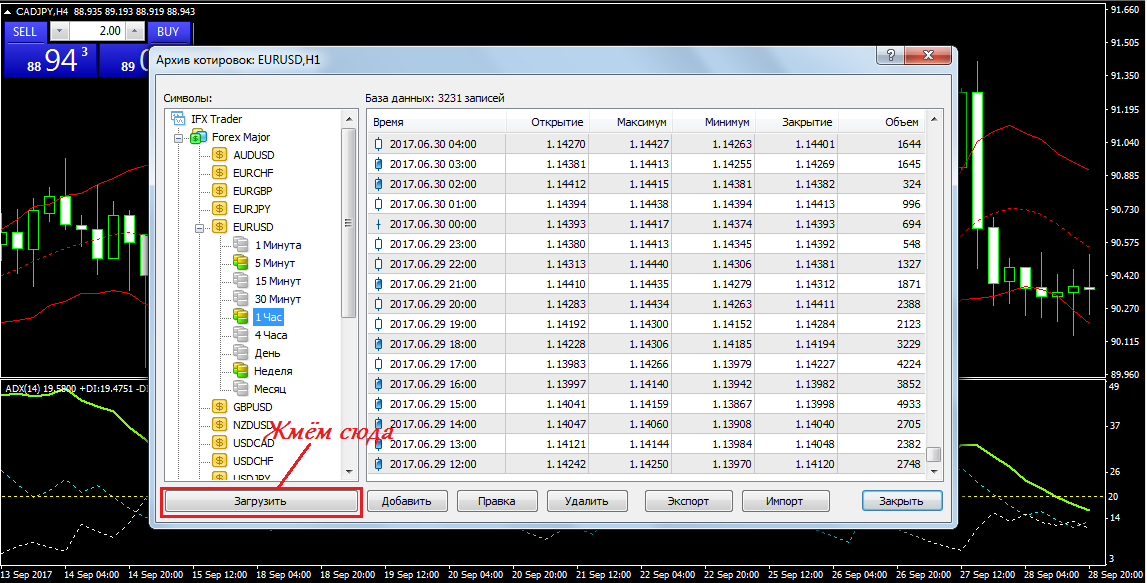The height and width of the screenshot is (583, 1147).
Task: Select the EURJPY symbol icon
Action: tap(219, 208)
